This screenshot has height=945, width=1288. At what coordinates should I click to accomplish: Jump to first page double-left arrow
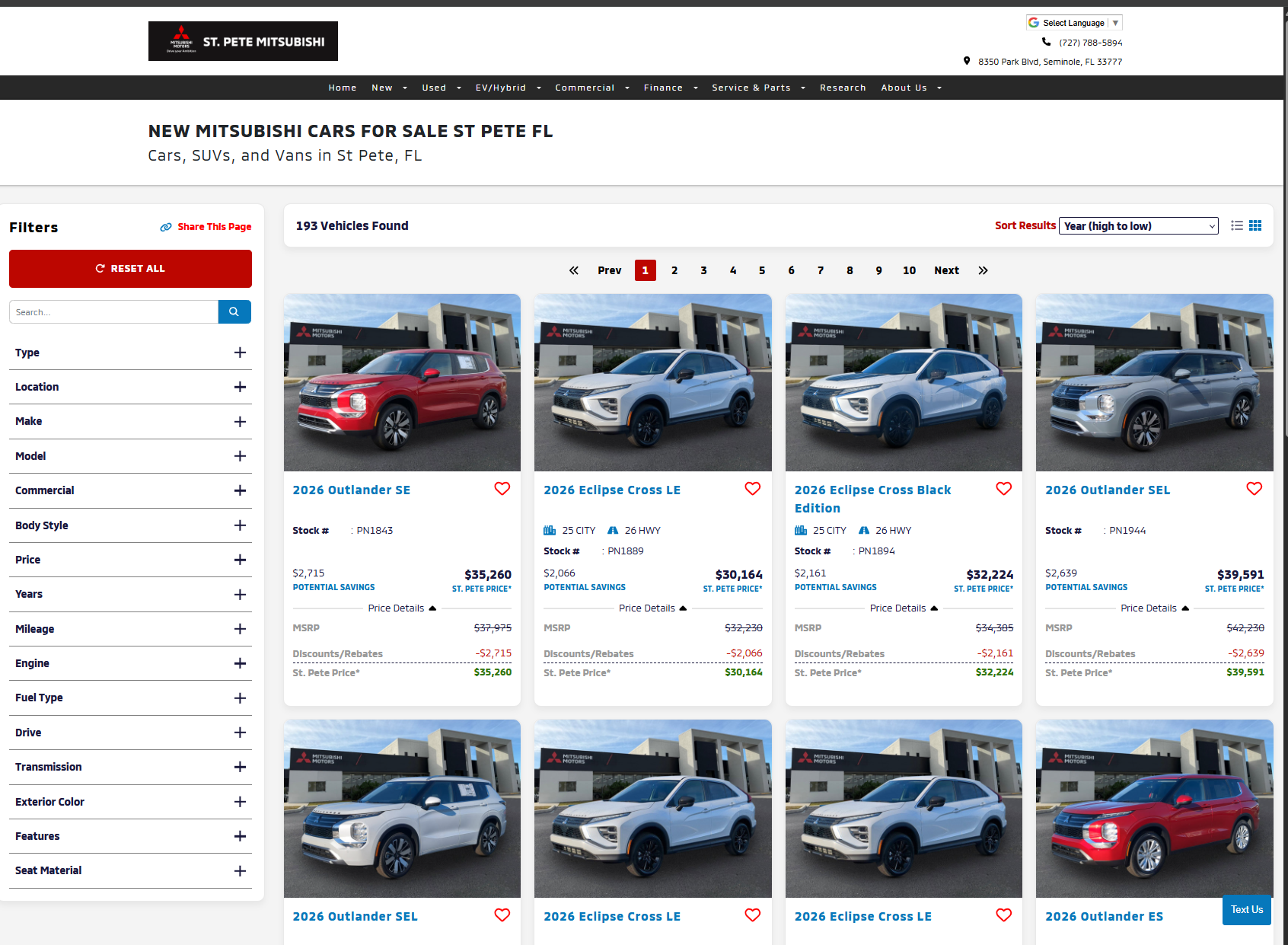point(574,270)
